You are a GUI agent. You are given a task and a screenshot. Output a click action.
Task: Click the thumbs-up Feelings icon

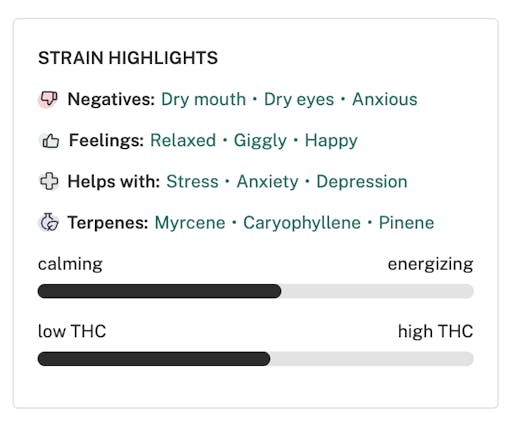click(49, 141)
